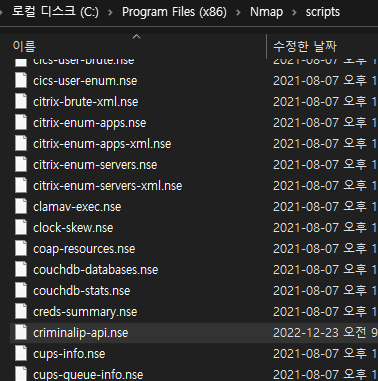The width and height of the screenshot is (378, 381).
Task: Click the file icon of cups-info.nse
Action: 21,354
